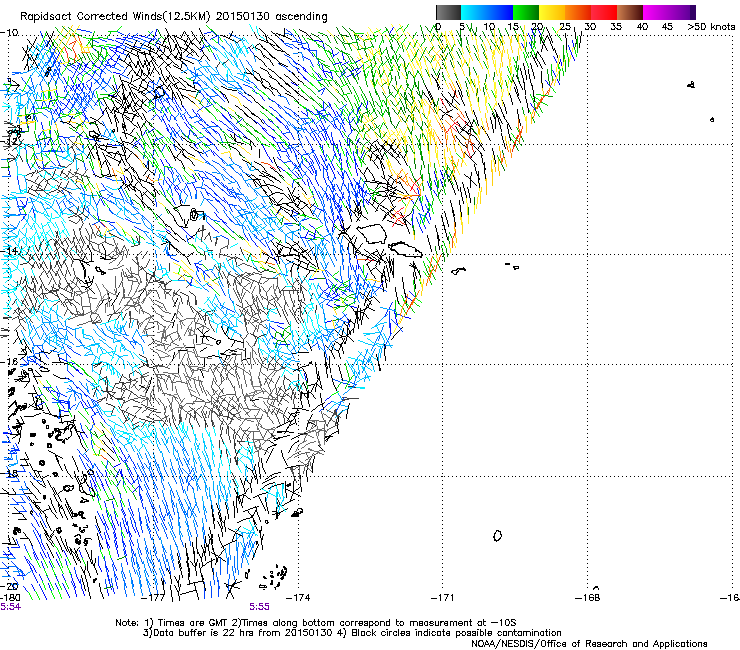Click the '-20' latitude axis label

pos(9,587)
